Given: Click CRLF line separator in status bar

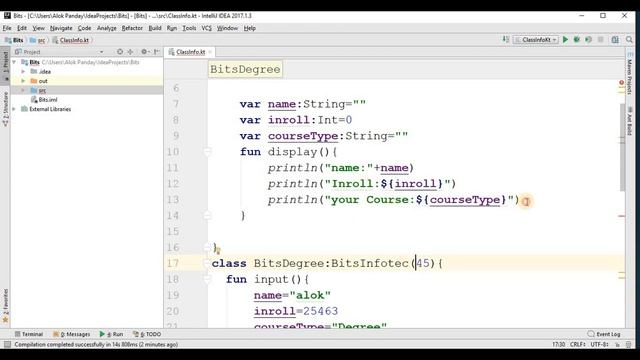Looking at the screenshot, I should [x=578, y=344].
